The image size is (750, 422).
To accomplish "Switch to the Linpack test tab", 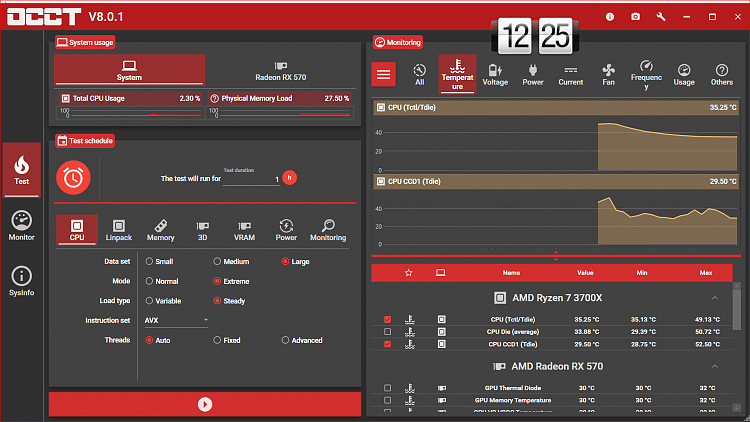I will (119, 230).
